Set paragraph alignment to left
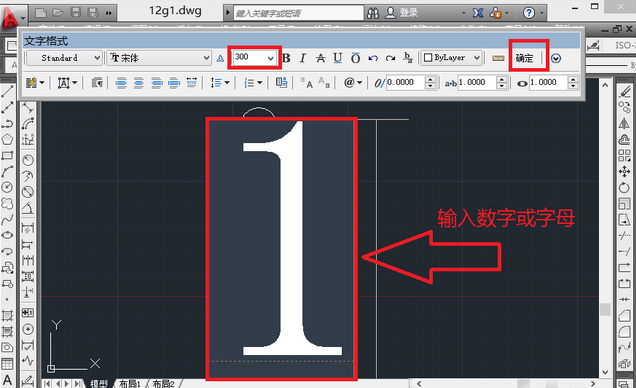This screenshot has height=388, width=636. pos(121,83)
